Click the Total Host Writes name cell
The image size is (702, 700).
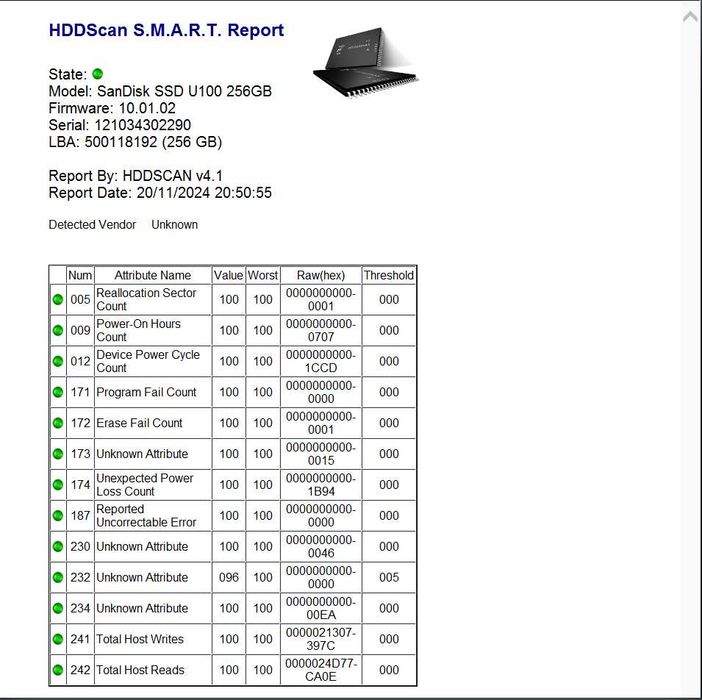pyautogui.click(x=153, y=639)
